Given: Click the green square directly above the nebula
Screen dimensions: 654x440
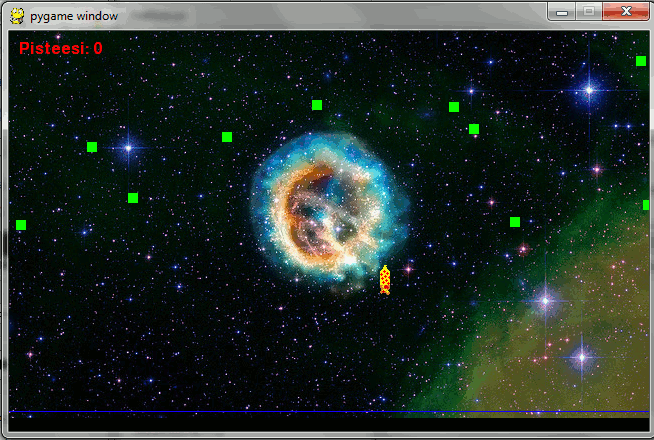Looking at the screenshot, I should coord(317,105).
